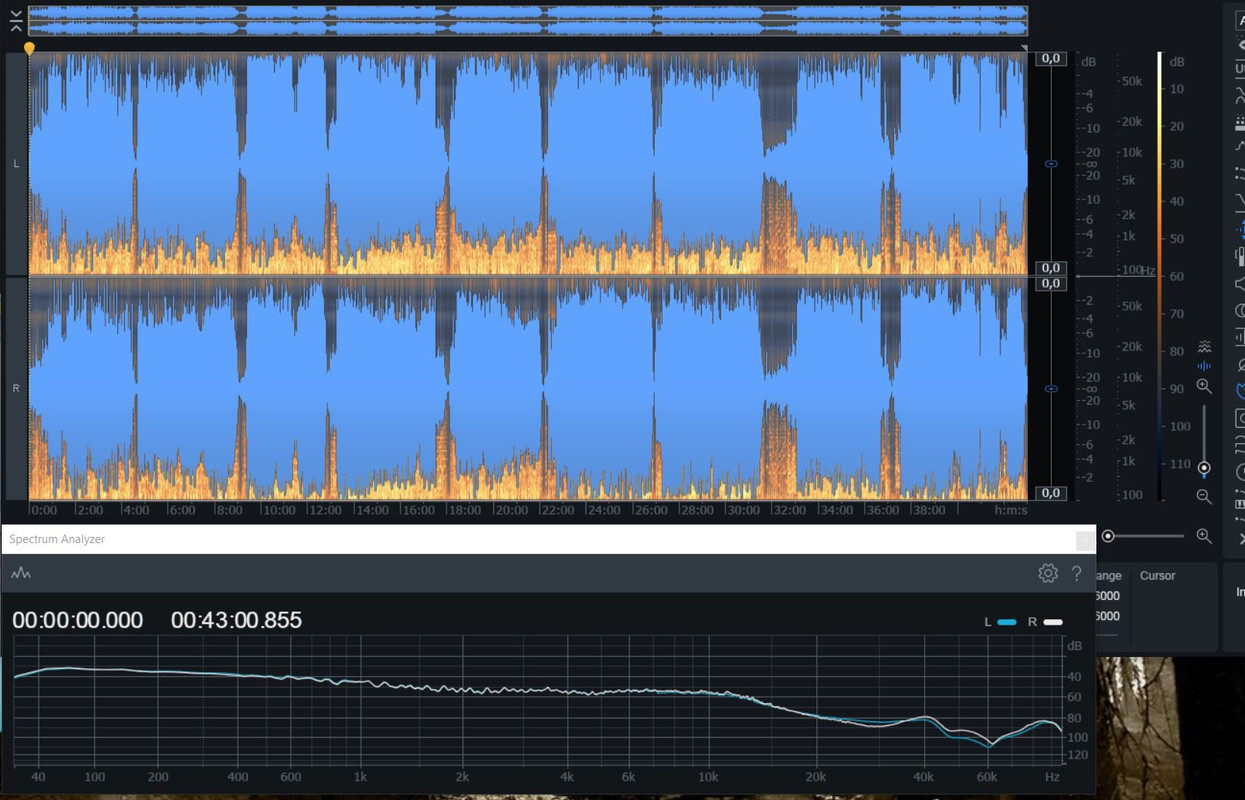The image size is (1245, 800).
Task: Click the 00:00:00.000 start time readout
Action: pyautogui.click(x=78, y=620)
